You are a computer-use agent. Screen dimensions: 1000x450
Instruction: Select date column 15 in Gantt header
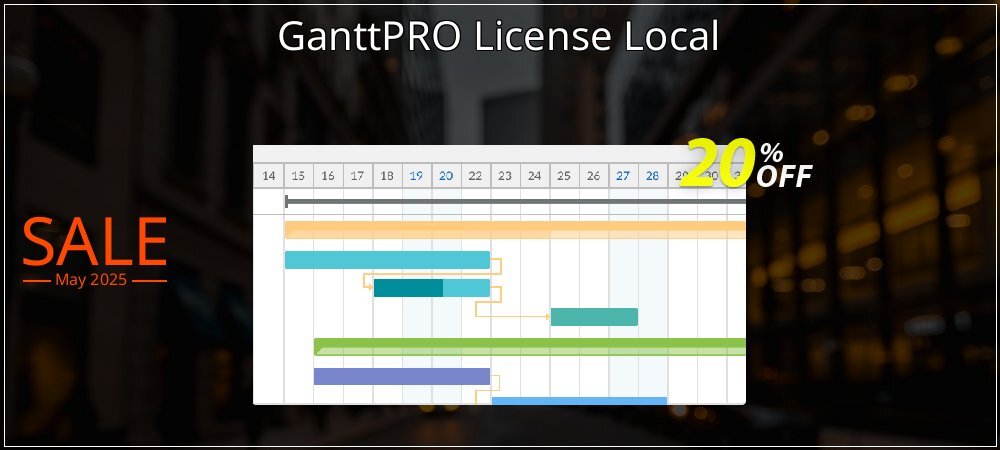pyautogui.click(x=298, y=176)
